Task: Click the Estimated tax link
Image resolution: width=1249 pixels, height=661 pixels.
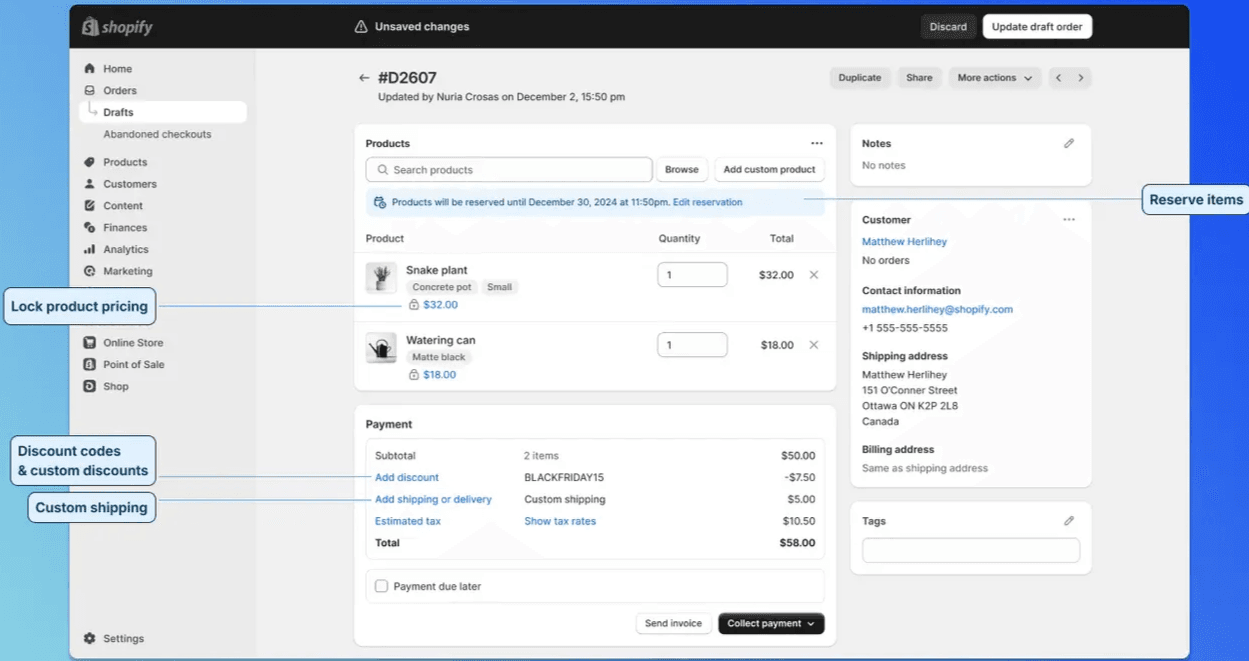Action: pos(408,522)
